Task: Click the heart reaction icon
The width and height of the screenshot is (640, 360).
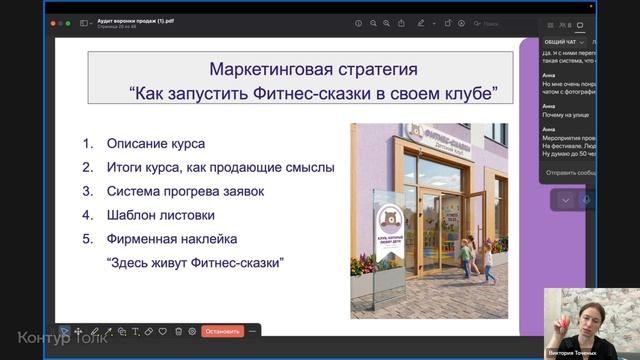Action: (163, 331)
